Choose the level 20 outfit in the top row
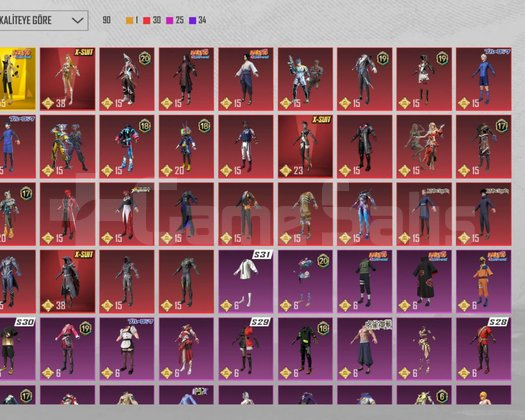525x420 pixels. tap(127, 79)
